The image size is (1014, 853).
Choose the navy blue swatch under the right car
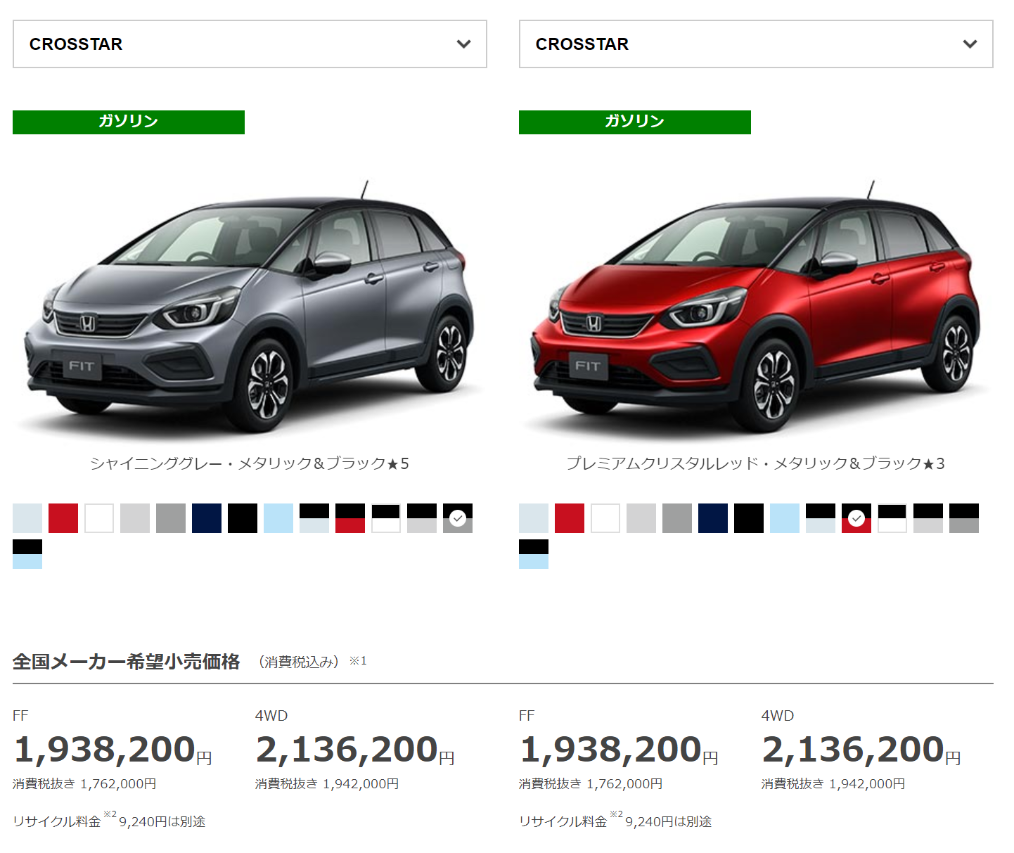tap(713, 517)
